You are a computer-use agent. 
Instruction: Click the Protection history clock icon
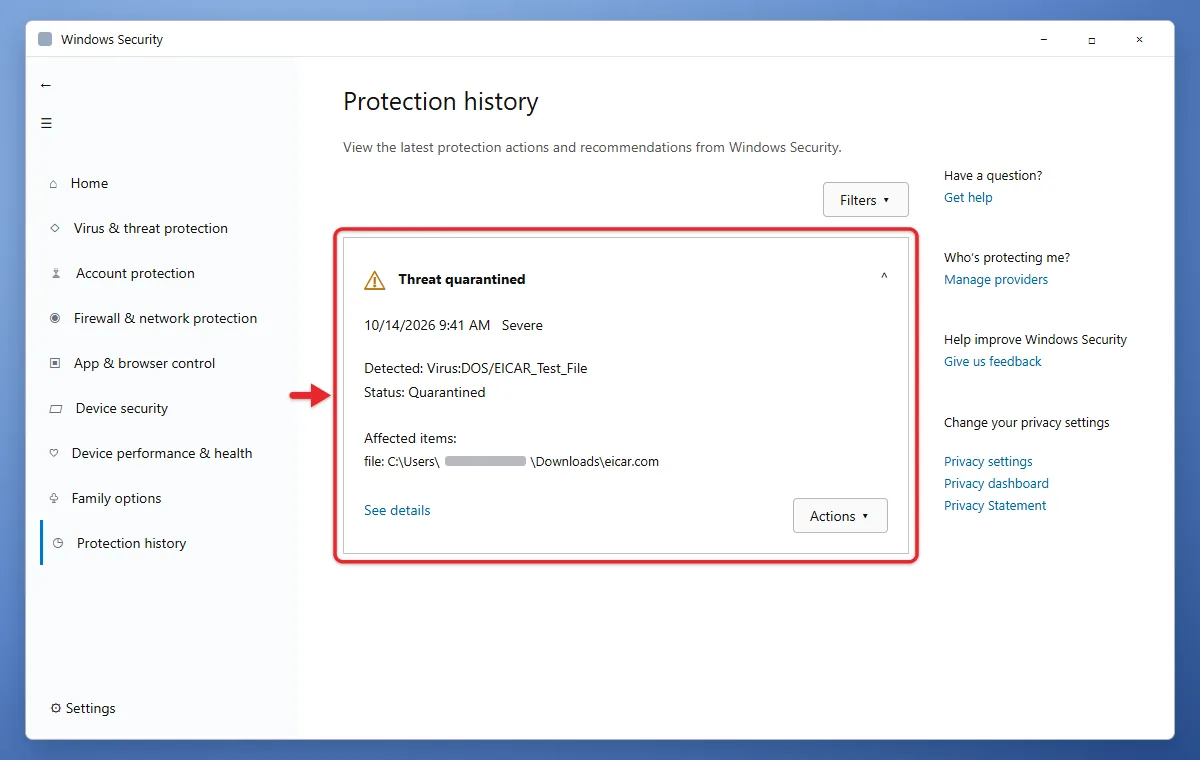click(58, 543)
